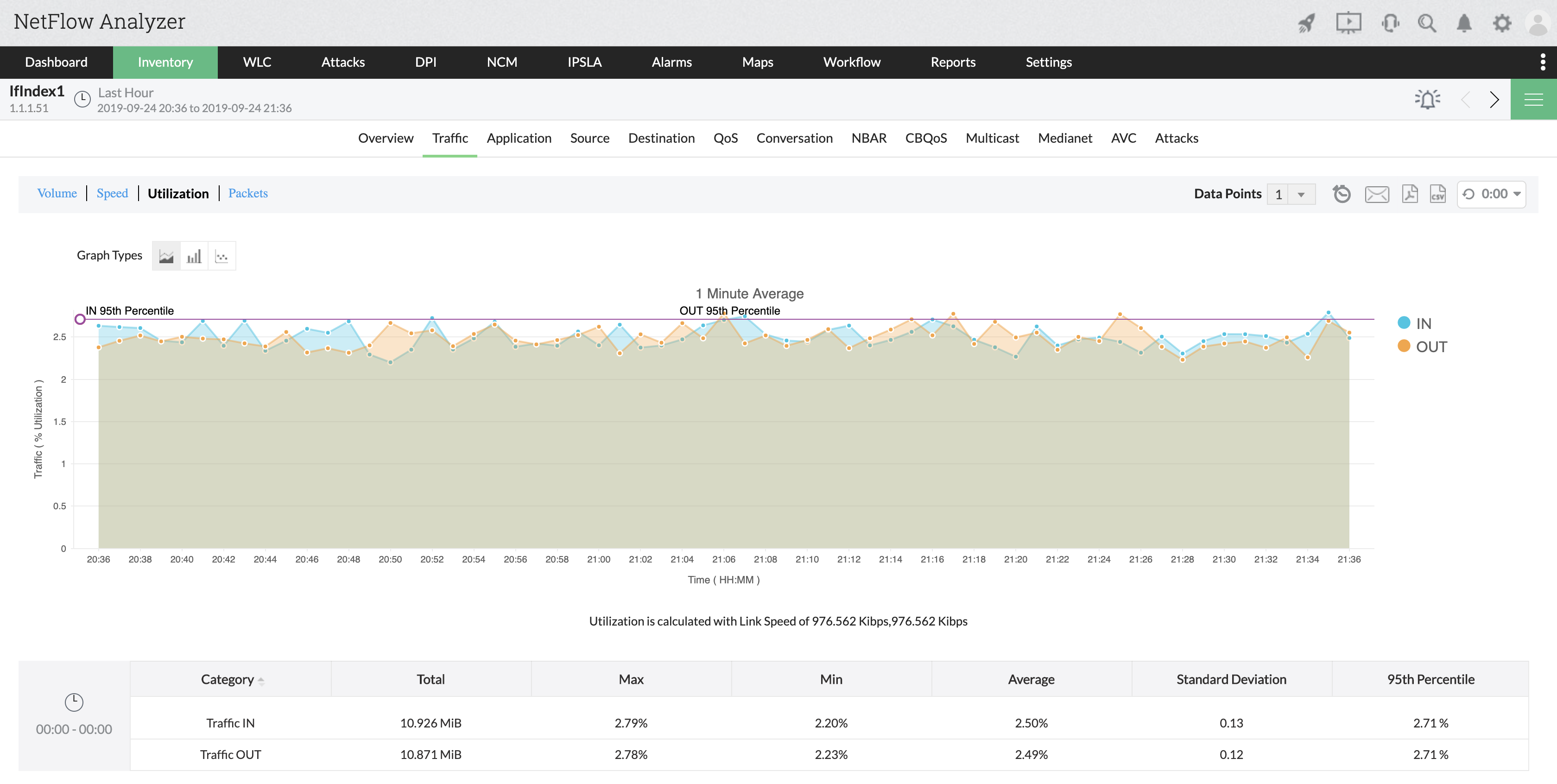Open the Reports menu
Viewport: 1557px width, 784px height.
tap(953, 62)
